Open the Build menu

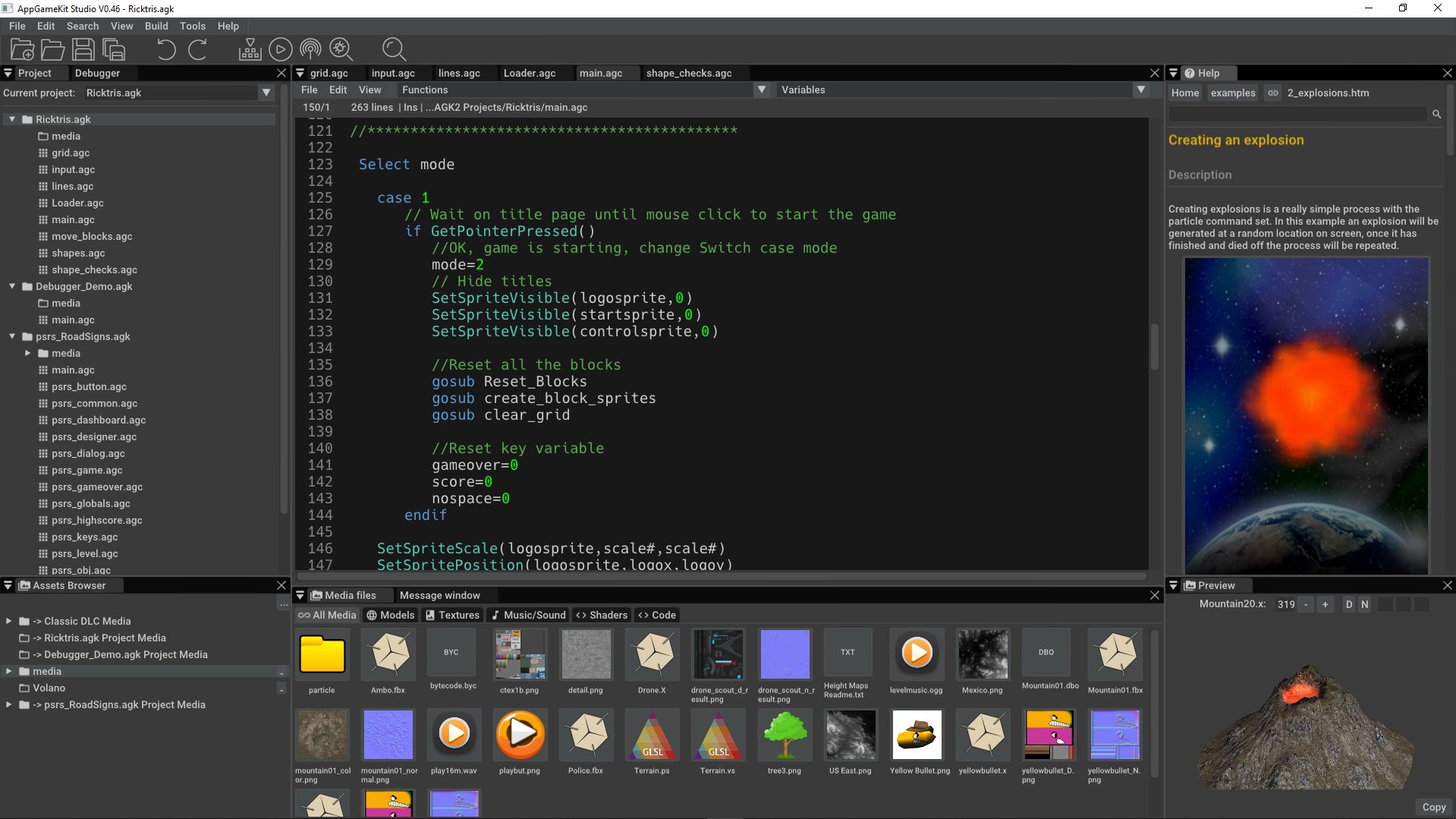(156, 25)
